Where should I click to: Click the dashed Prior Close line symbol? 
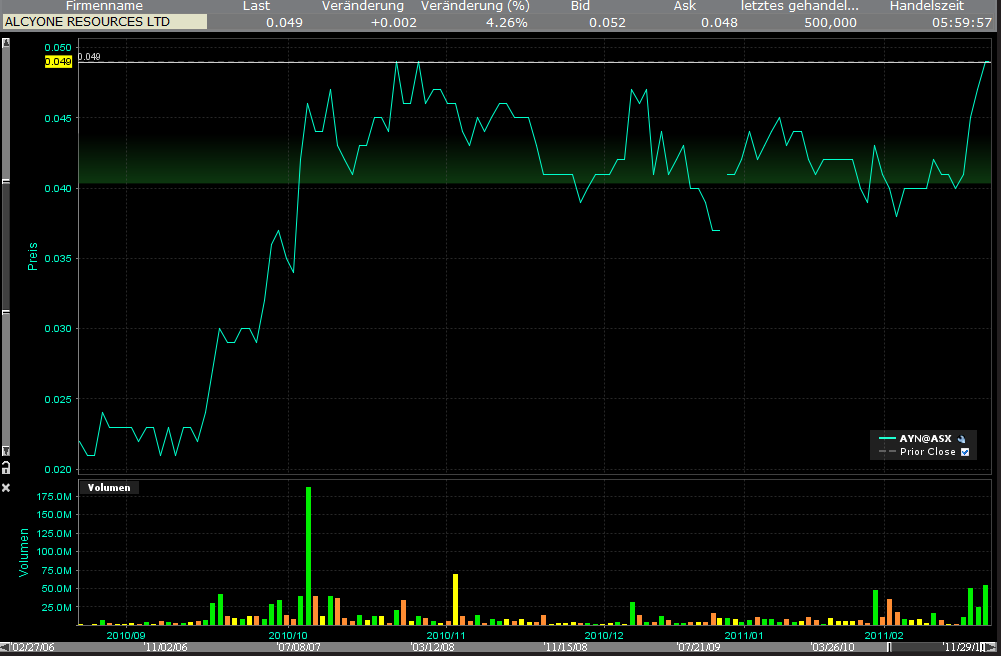click(x=888, y=452)
